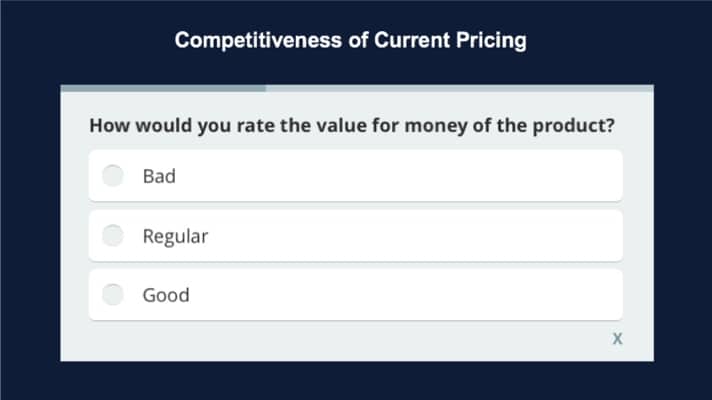Dismiss the survey with the X icon
Screen dimensions: 712x400
pyautogui.click(x=617, y=338)
